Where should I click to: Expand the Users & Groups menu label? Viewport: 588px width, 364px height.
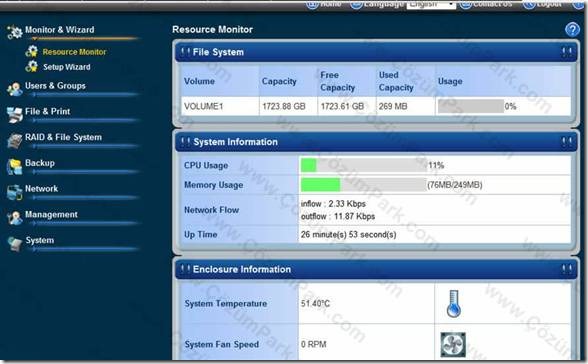click(55, 86)
